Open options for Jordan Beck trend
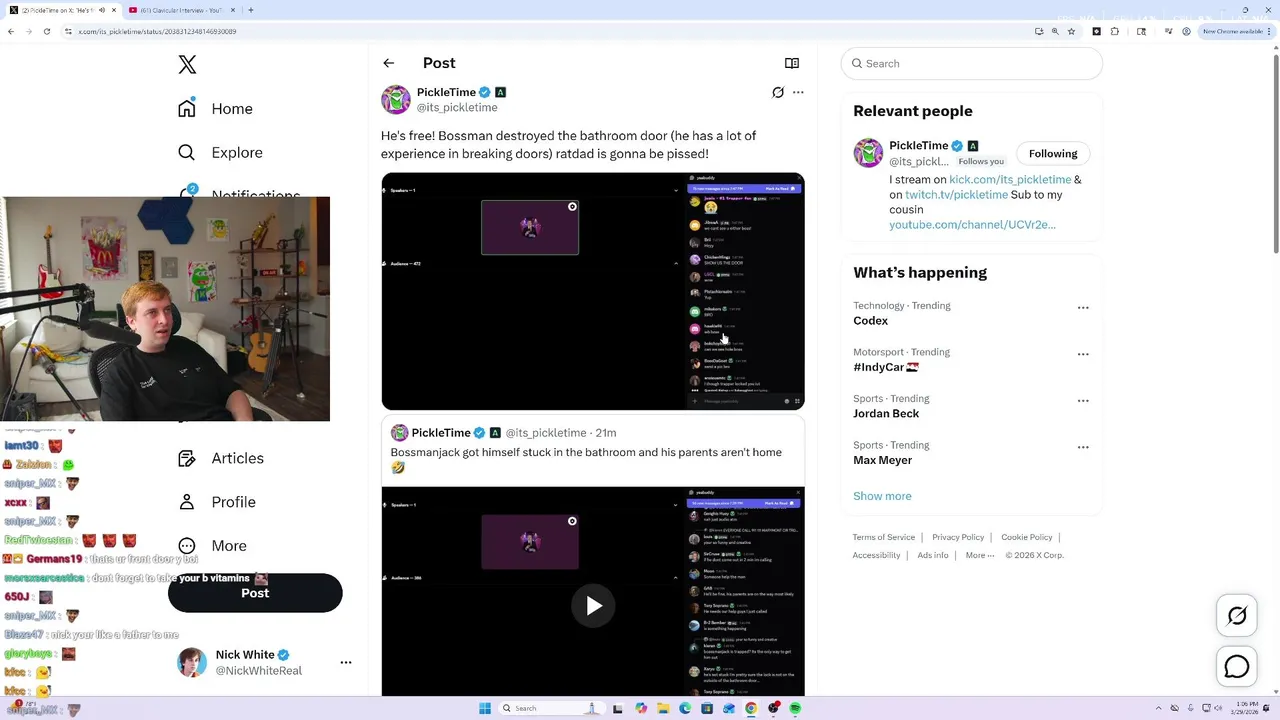Viewport: 1280px width, 720px height. [1083, 400]
